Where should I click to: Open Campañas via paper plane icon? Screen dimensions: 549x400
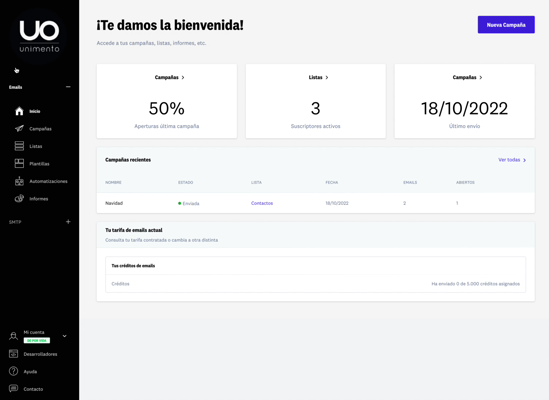click(x=19, y=129)
